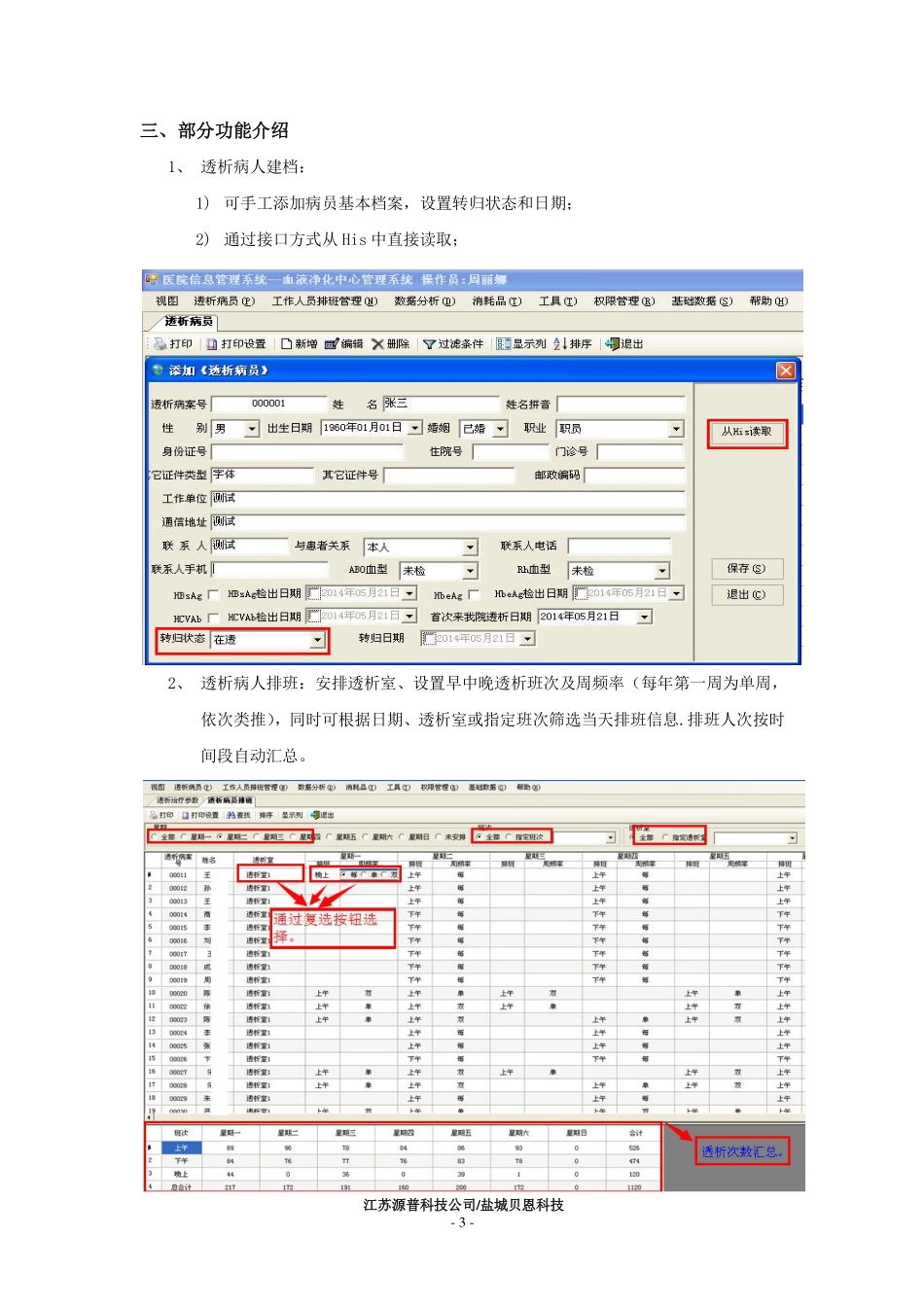Select the 星期日 radio button
The width and height of the screenshot is (924, 1308).
(403, 836)
